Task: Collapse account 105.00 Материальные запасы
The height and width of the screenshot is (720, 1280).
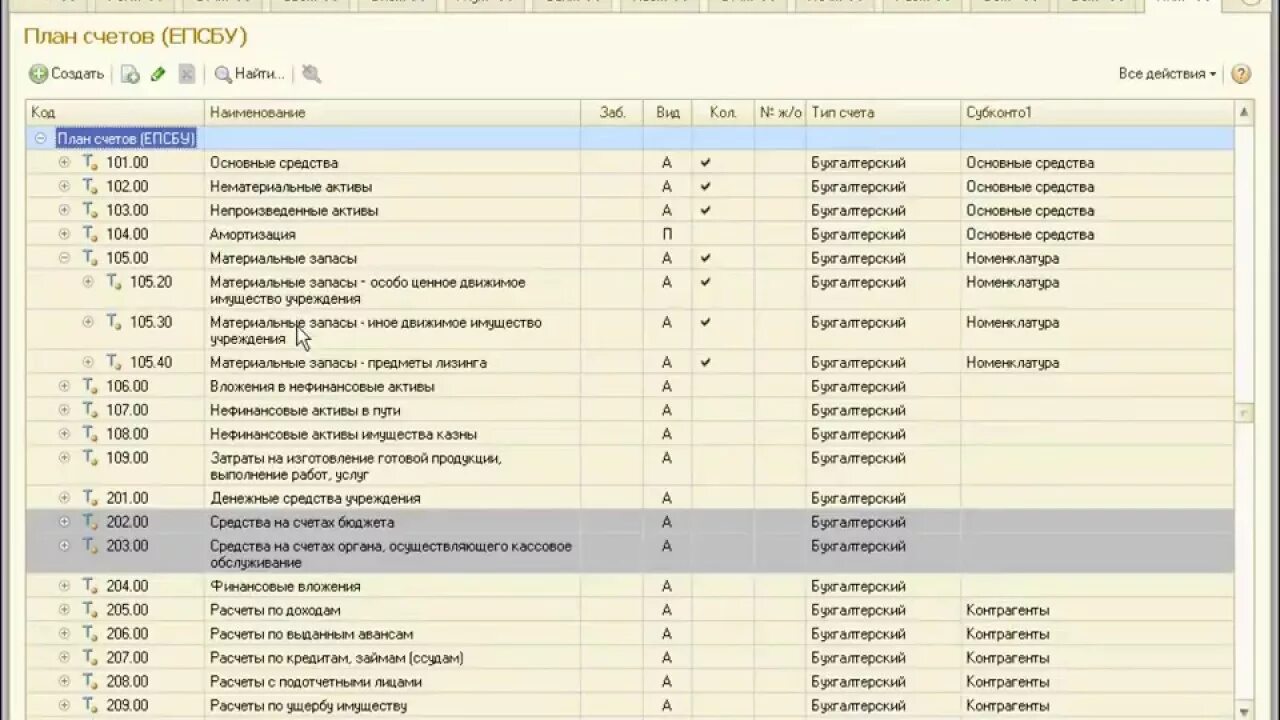Action: [x=64, y=258]
